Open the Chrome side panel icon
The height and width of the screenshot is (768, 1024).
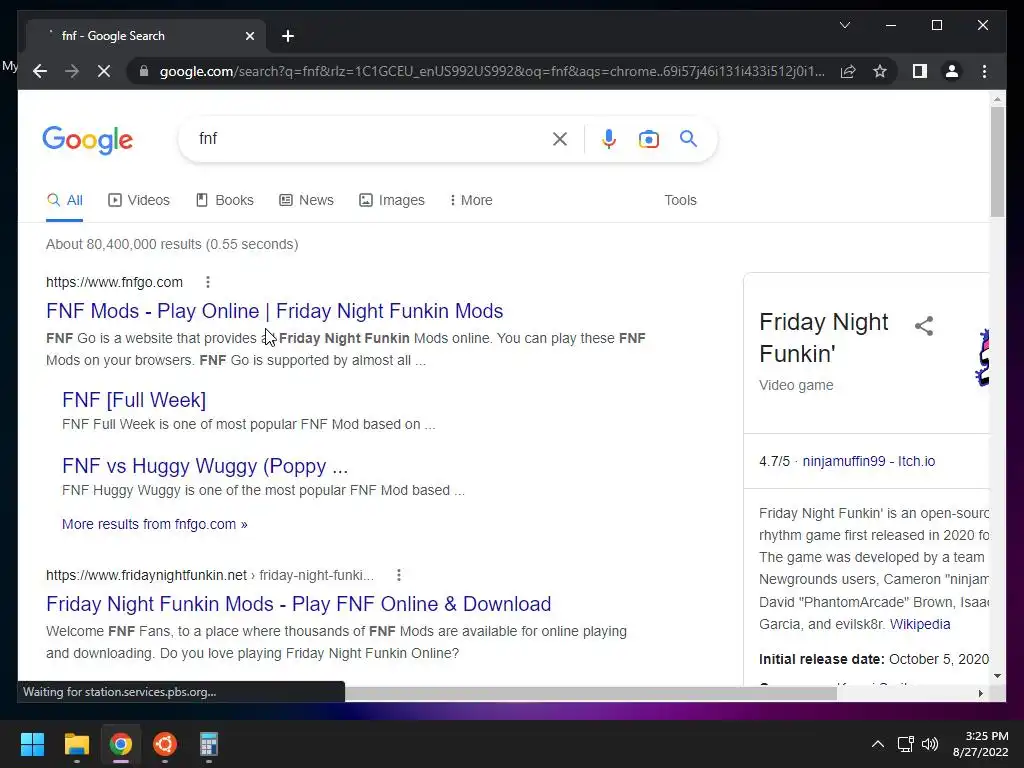point(920,71)
